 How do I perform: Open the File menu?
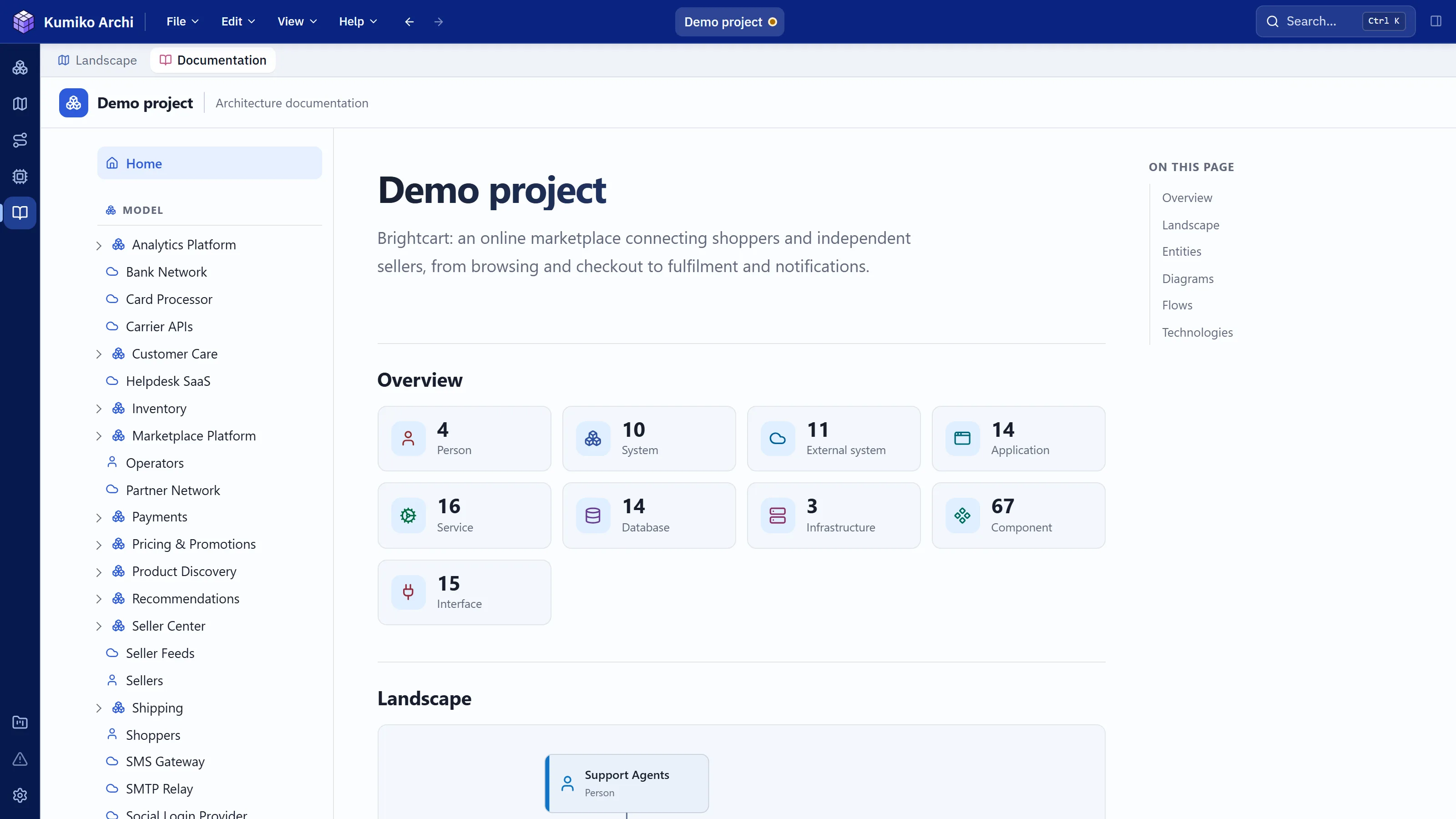click(182, 21)
